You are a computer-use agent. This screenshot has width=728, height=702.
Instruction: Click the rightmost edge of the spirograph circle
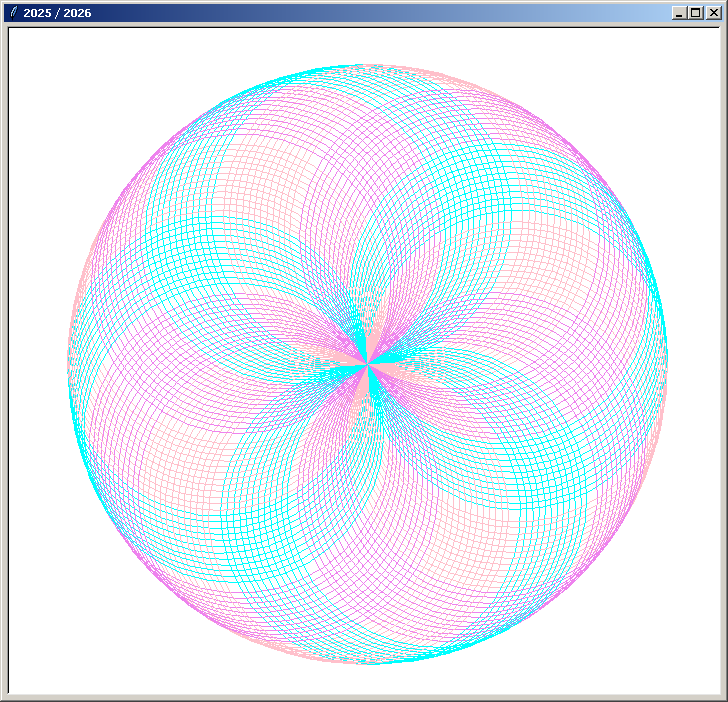pos(667,365)
